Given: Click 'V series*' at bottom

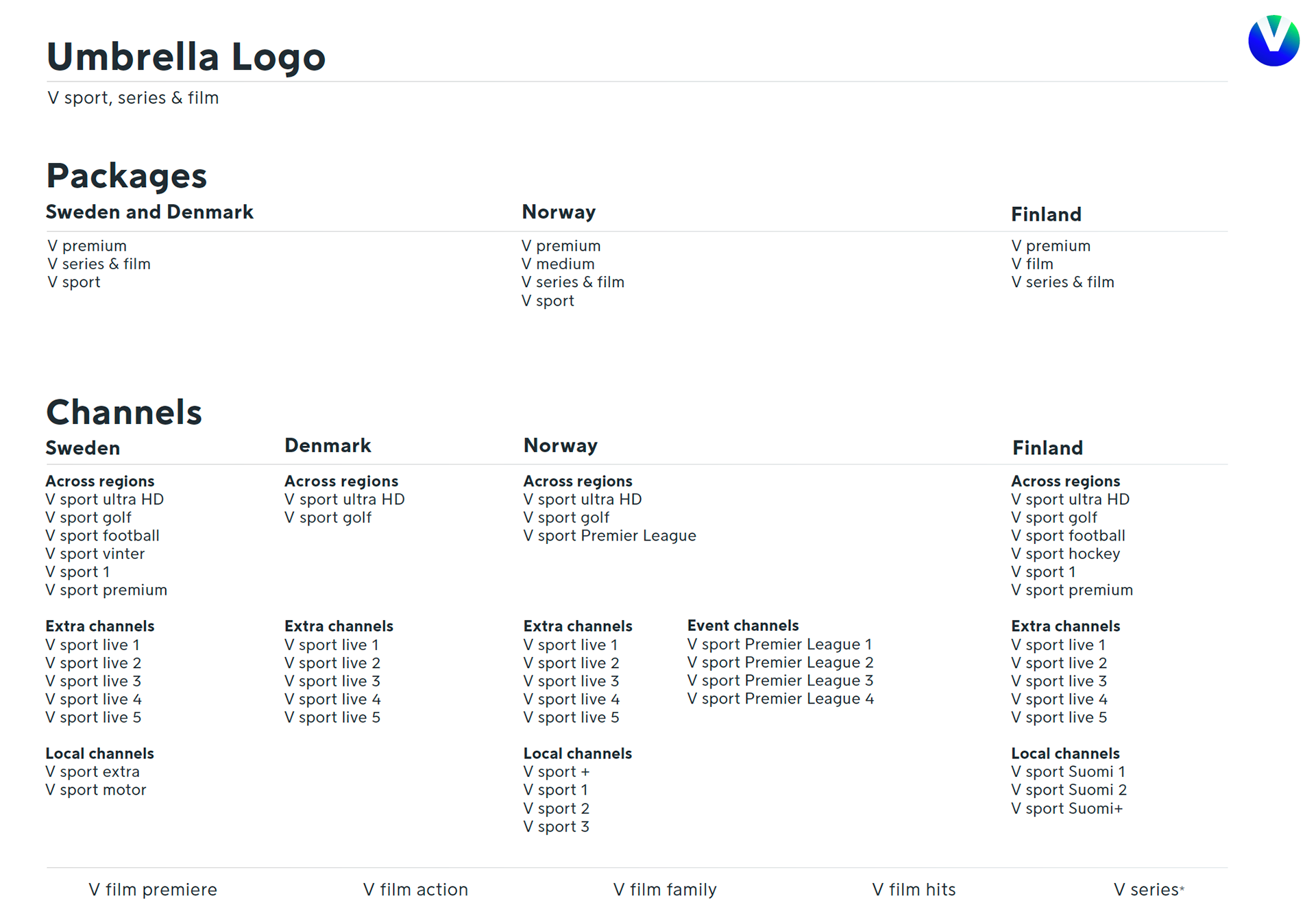Looking at the screenshot, I should (1149, 890).
